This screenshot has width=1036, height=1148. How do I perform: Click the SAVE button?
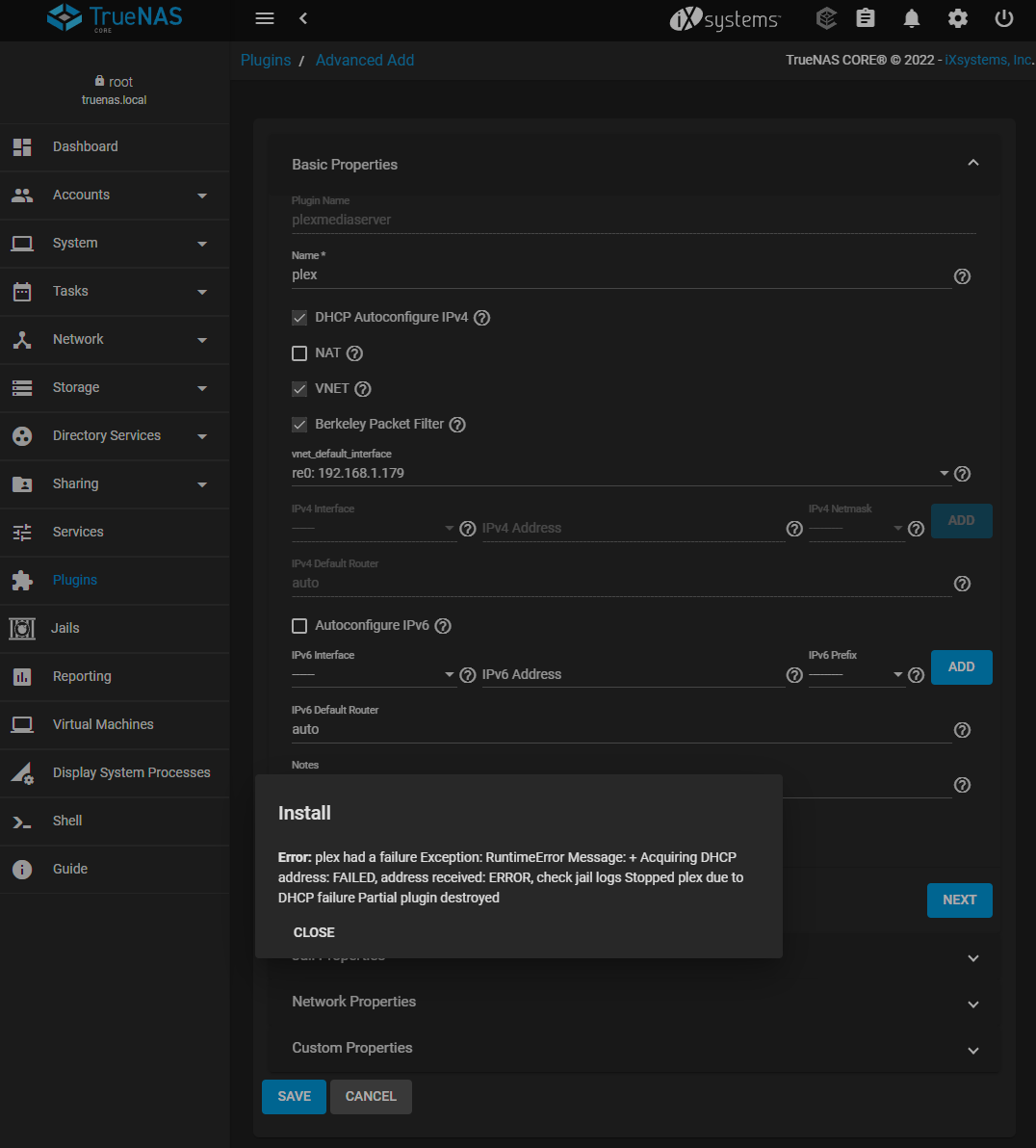294,1096
